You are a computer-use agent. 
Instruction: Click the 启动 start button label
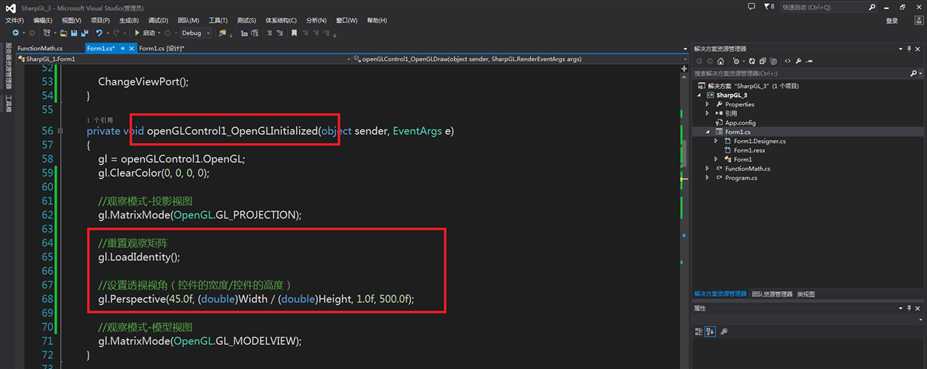coord(149,33)
